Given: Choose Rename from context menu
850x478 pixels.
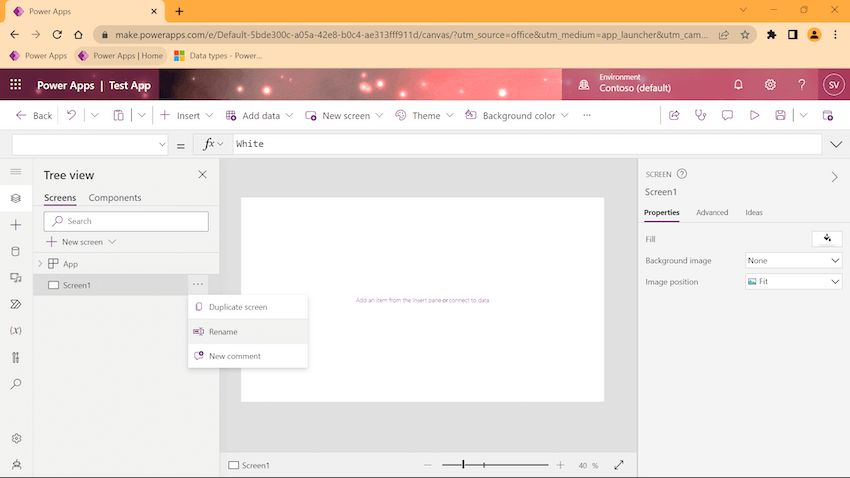Looking at the screenshot, I should click(x=248, y=332).
